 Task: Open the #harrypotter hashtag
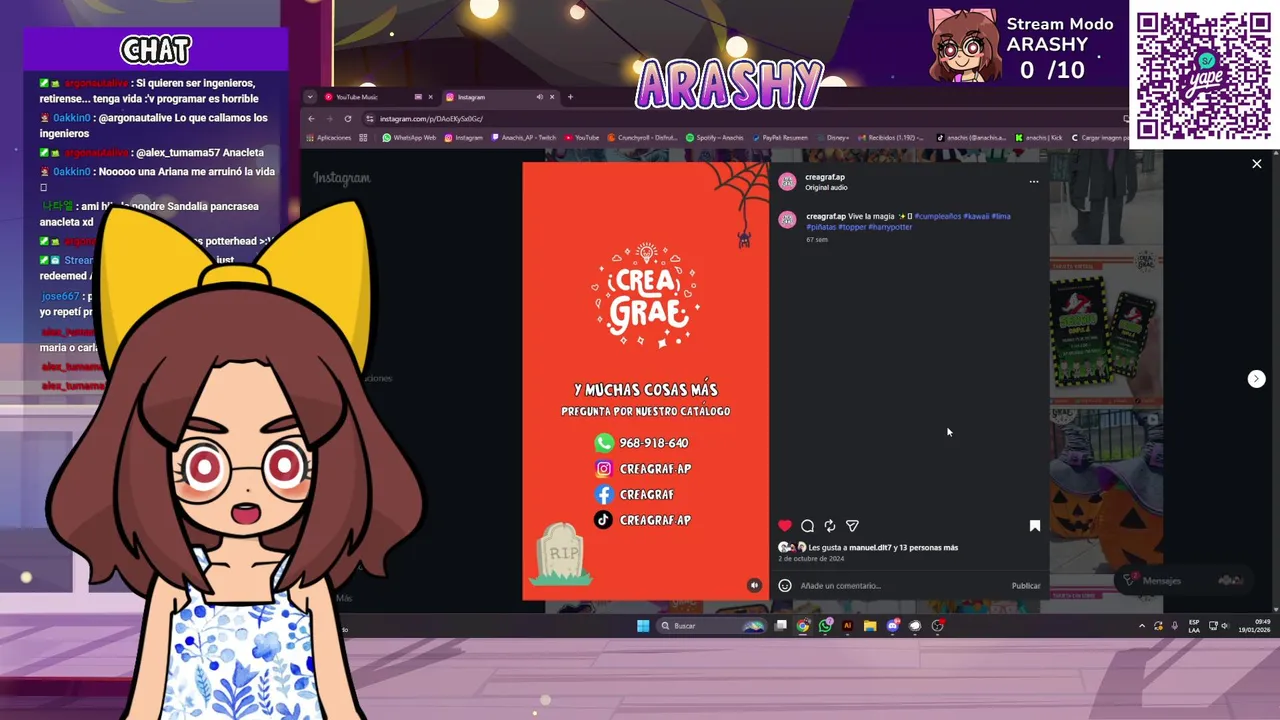point(890,227)
